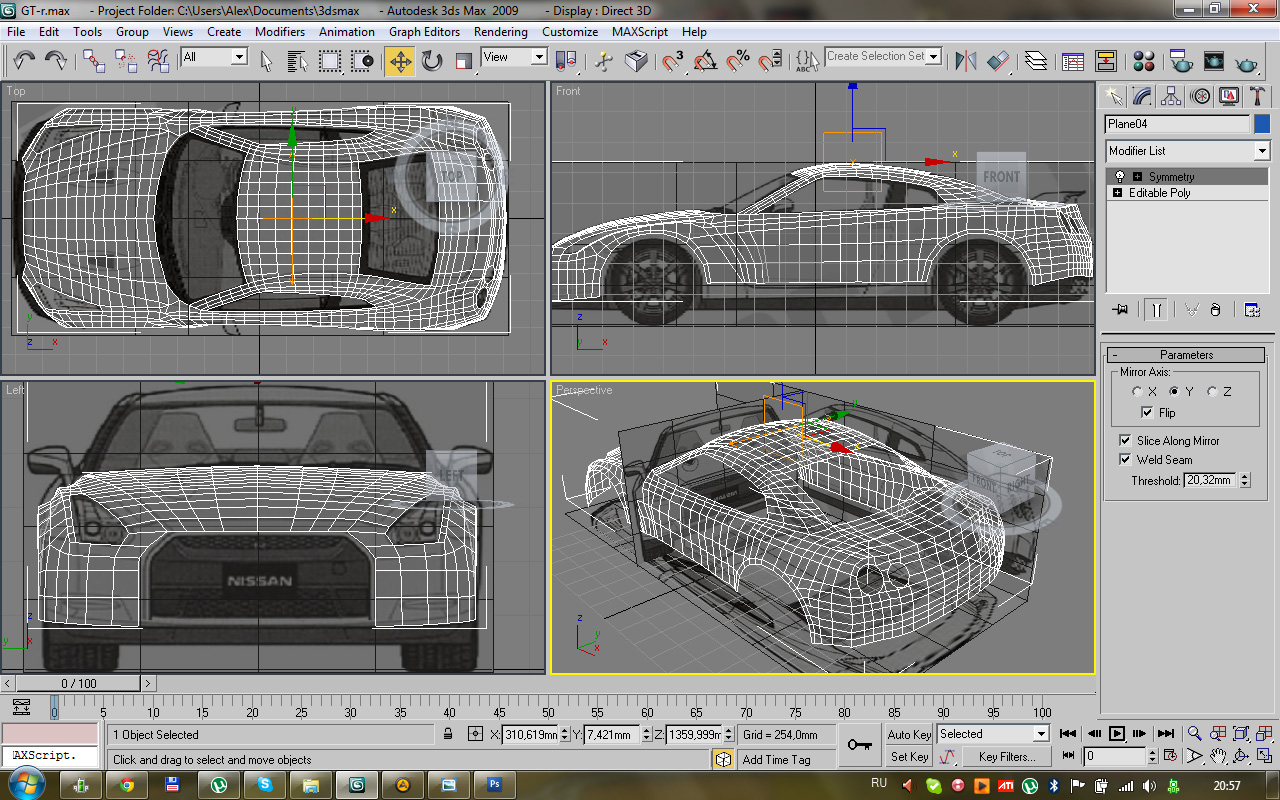Image resolution: width=1280 pixels, height=800 pixels.
Task: Click the Key Filters button
Action: 1006,757
